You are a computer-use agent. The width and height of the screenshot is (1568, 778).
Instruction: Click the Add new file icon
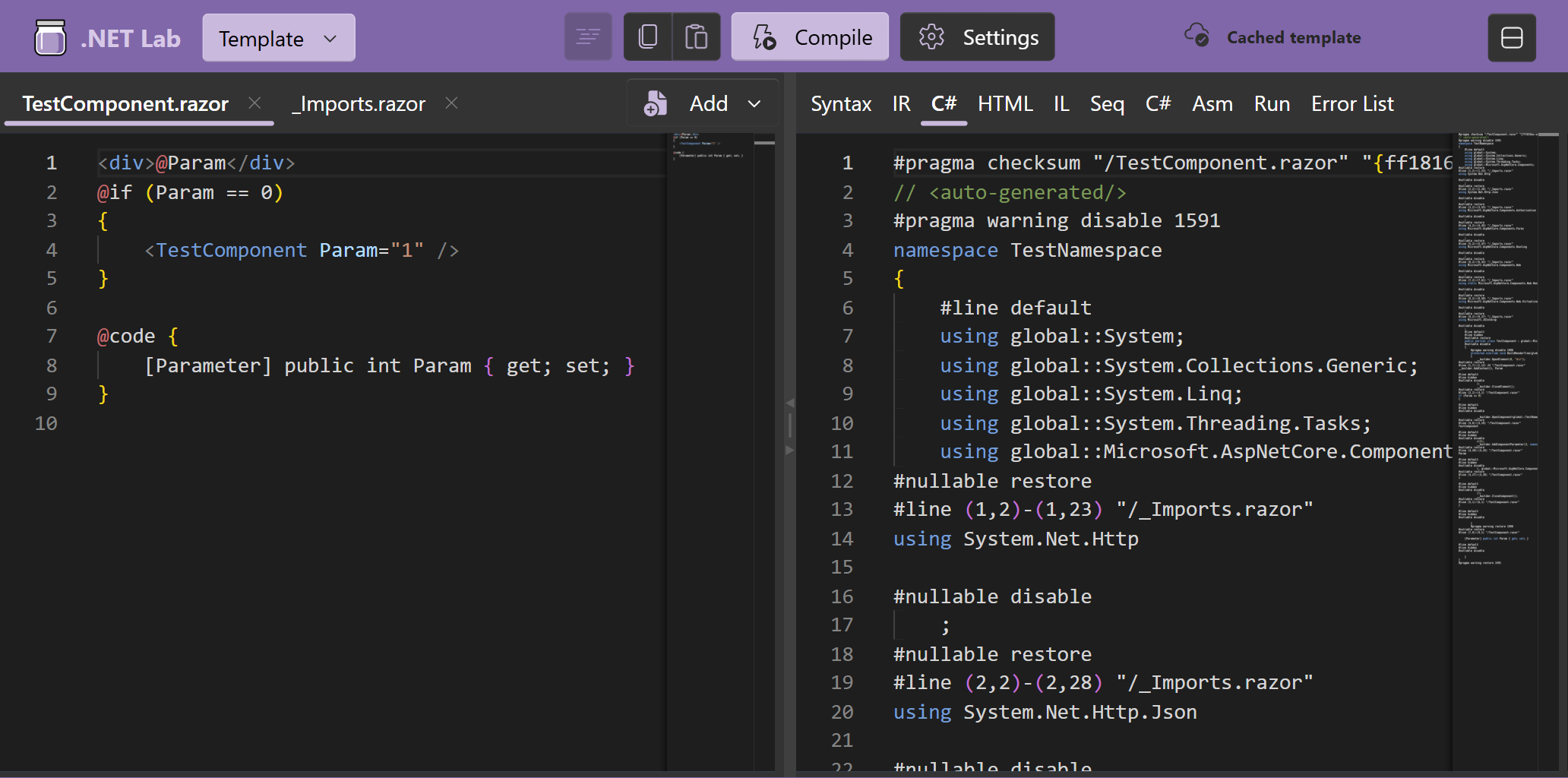(655, 103)
